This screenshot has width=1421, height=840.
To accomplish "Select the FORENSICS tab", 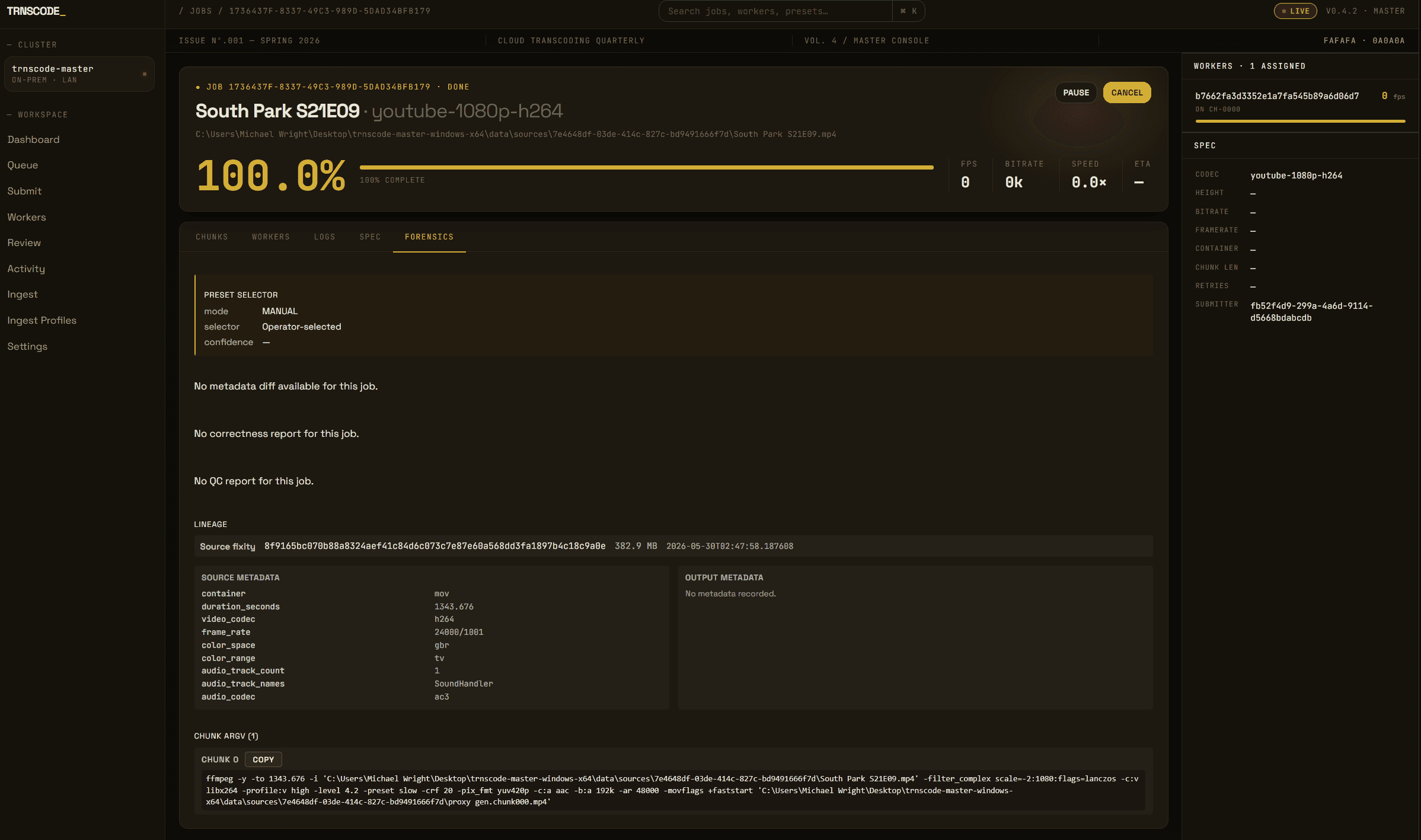I will point(429,237).
